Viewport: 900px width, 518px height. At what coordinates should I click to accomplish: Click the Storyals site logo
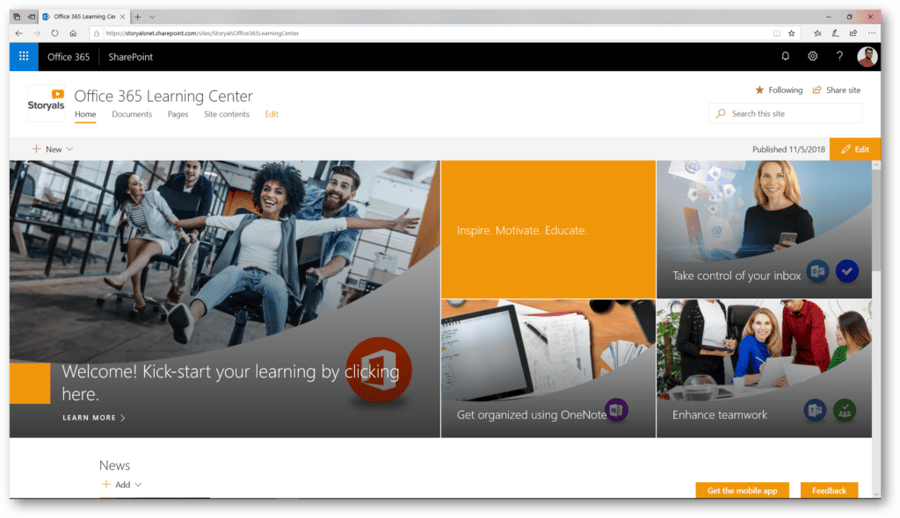(x=46, y=103)
